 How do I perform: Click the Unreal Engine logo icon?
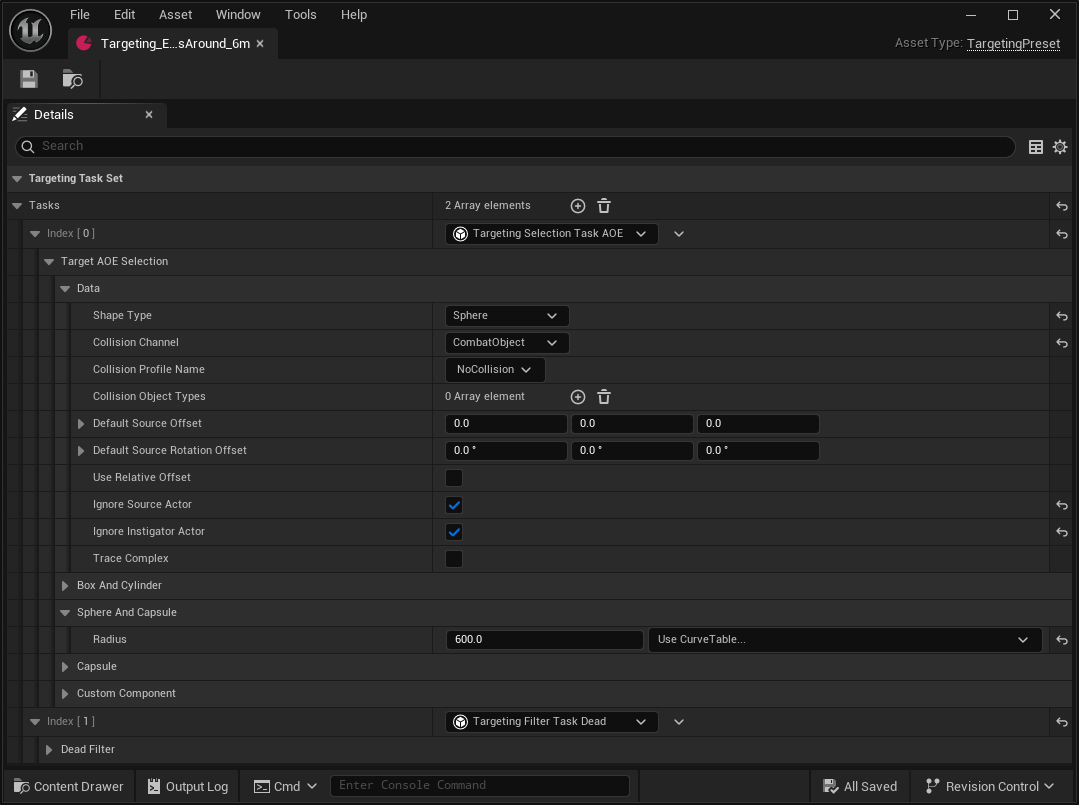[x=30, y=30]
